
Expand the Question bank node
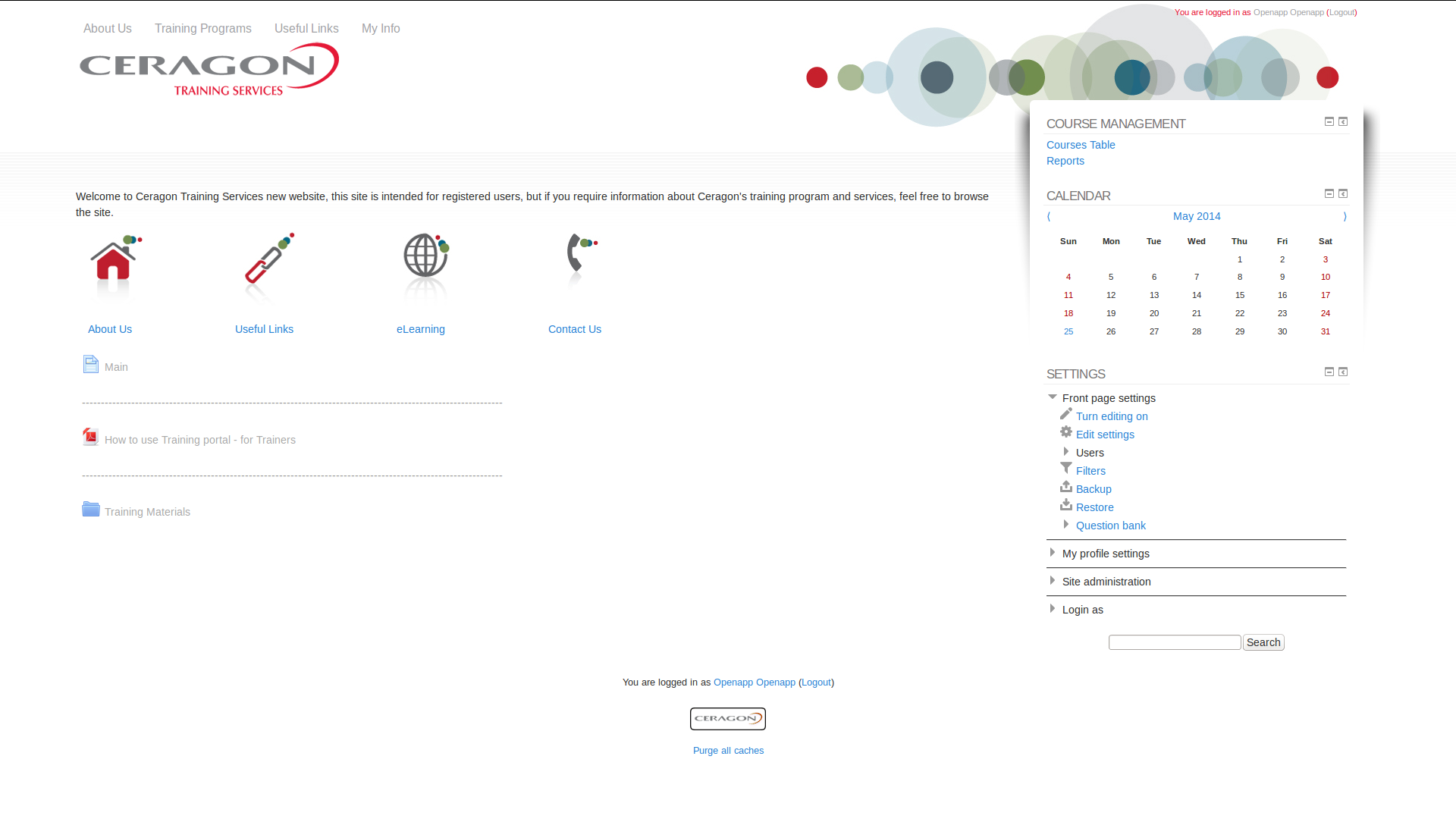point(1066,525)
